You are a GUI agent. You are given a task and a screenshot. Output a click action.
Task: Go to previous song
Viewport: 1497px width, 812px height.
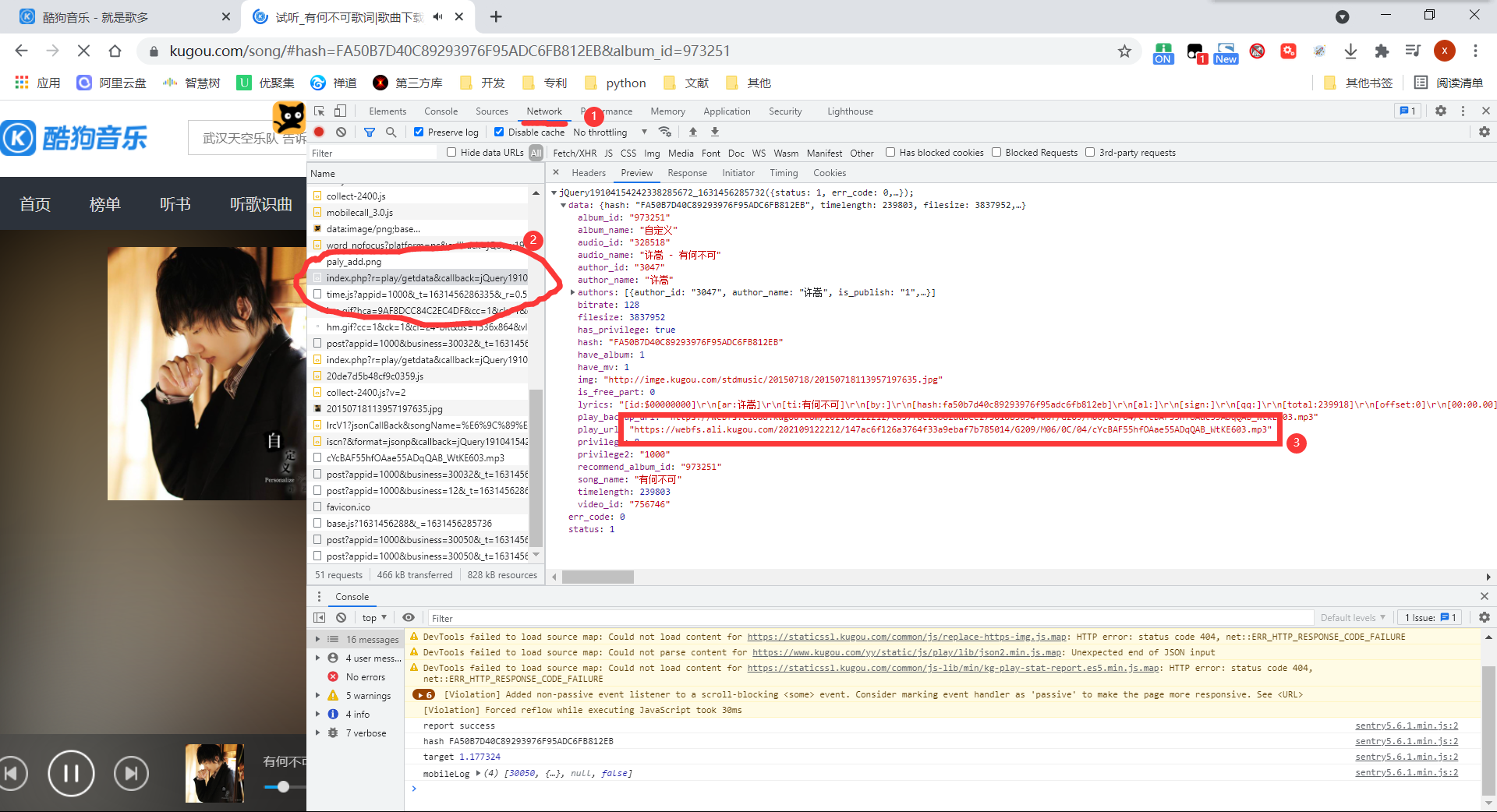11,773
